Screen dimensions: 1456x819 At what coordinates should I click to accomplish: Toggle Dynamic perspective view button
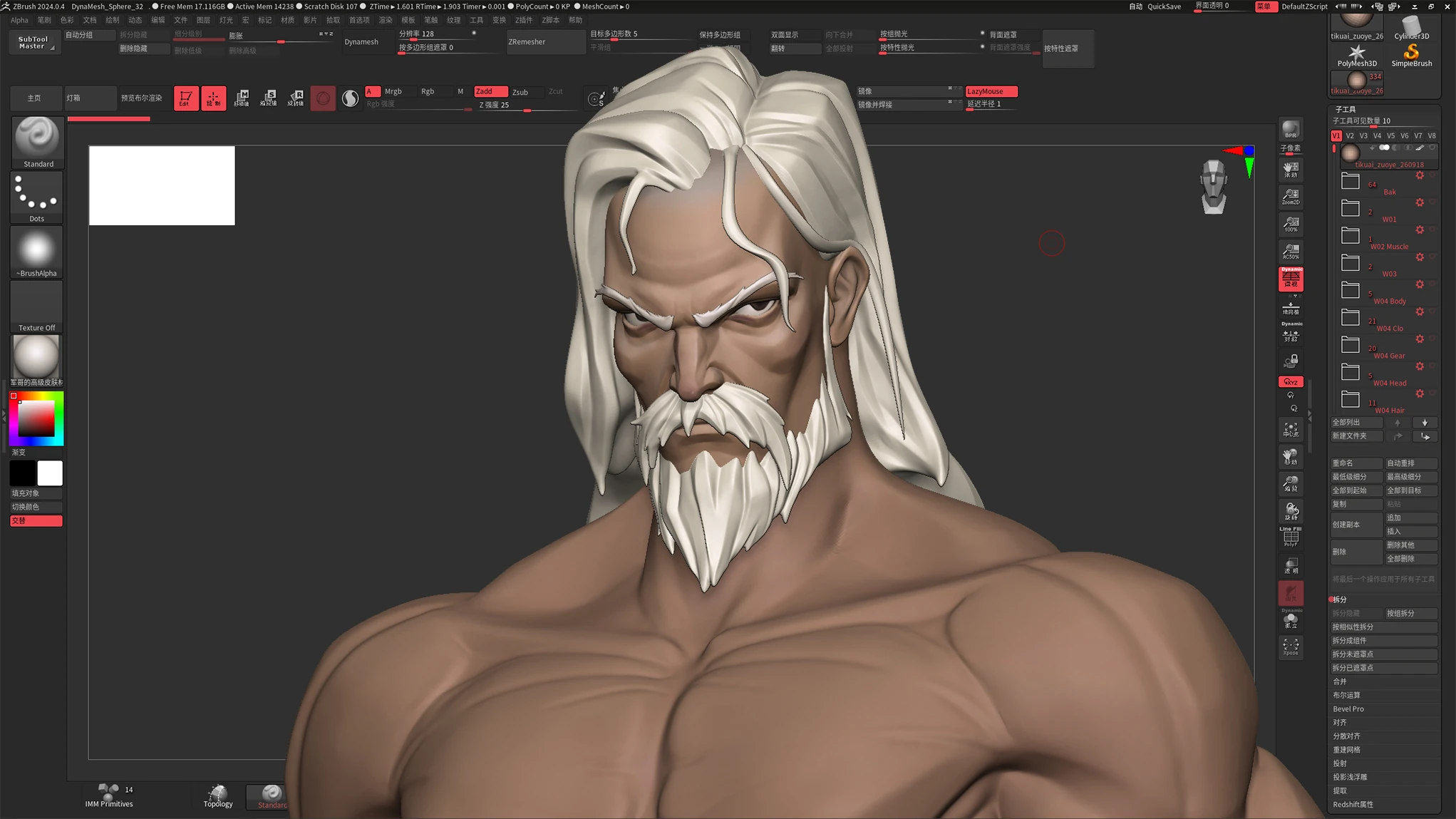coord(1291,279)
